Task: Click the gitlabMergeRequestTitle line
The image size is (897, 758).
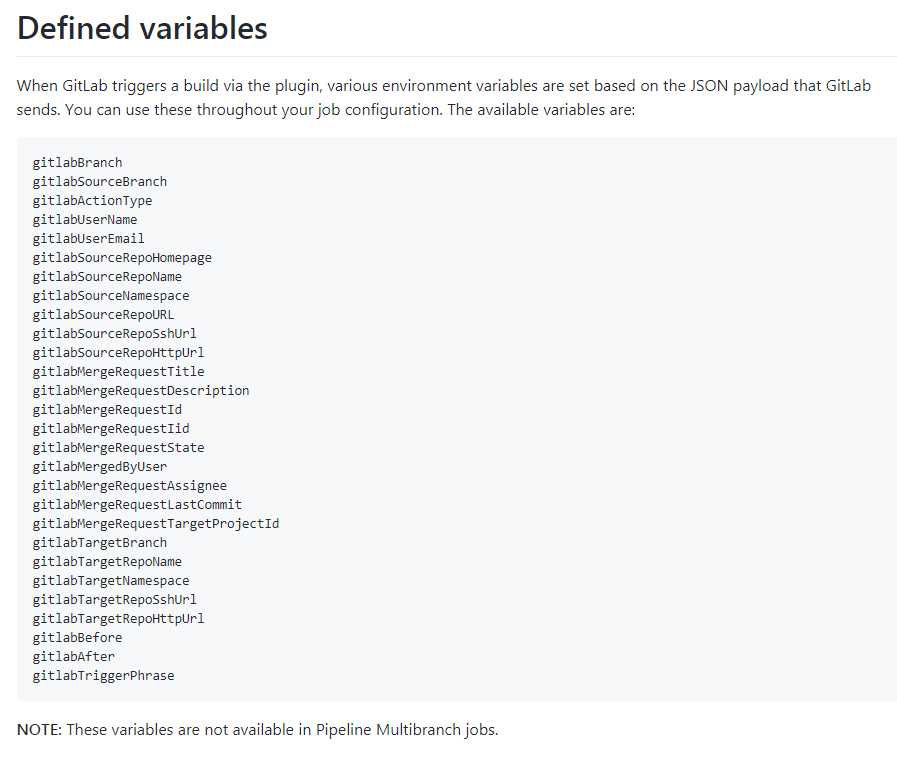Action: click(118, 372)
